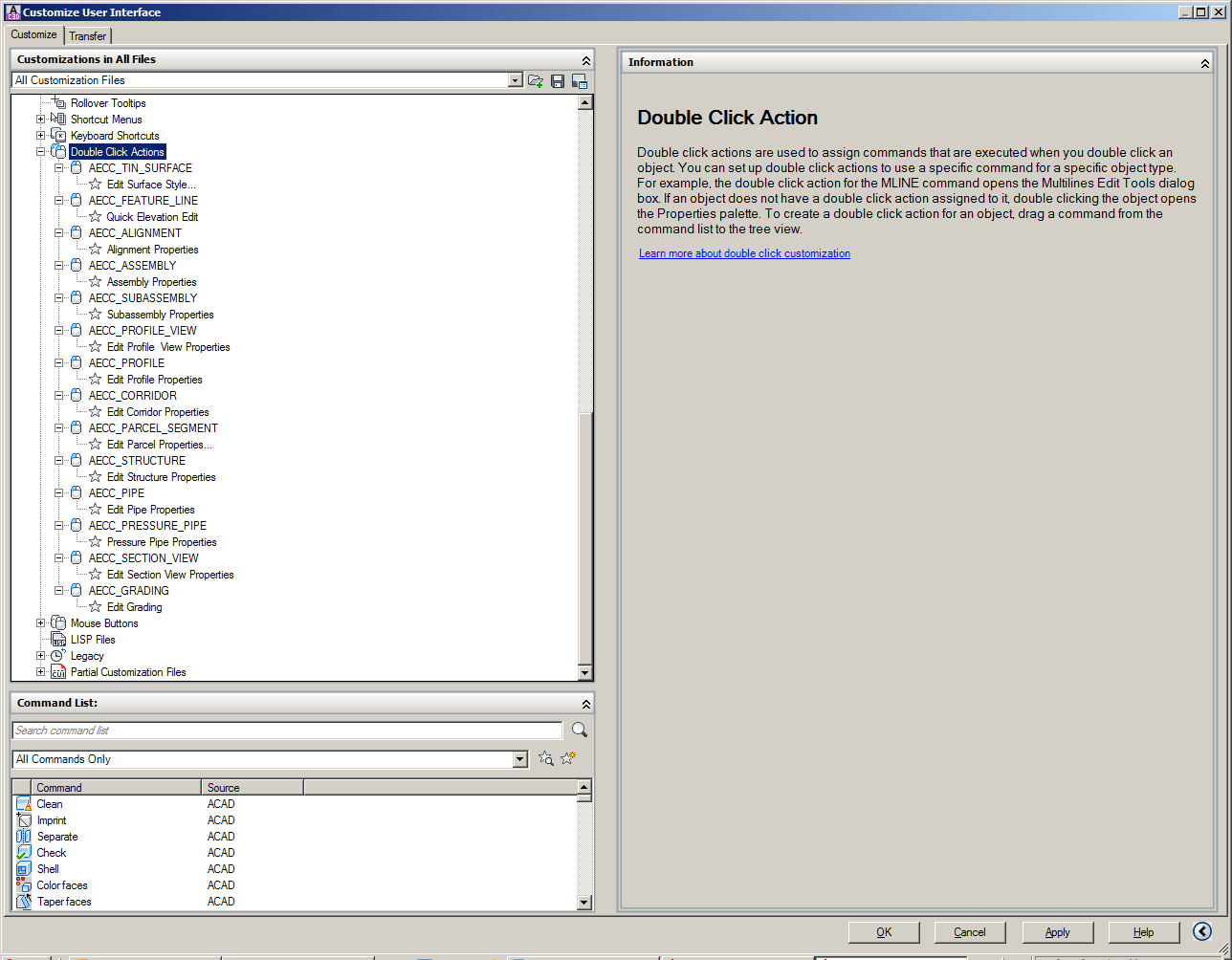Image resolution: width=1232 pixels, height=960 pixels.
Task: Select the Edit Structure Properties item
Action: (162, 477)
